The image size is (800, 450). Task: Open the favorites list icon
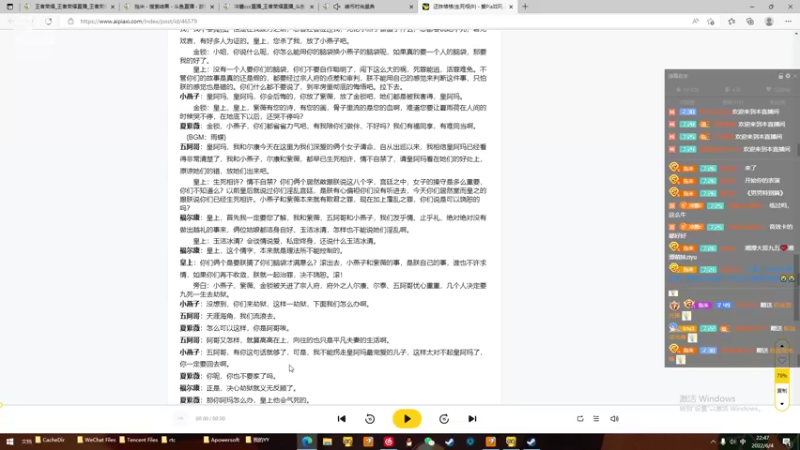[x=732, y=21]
